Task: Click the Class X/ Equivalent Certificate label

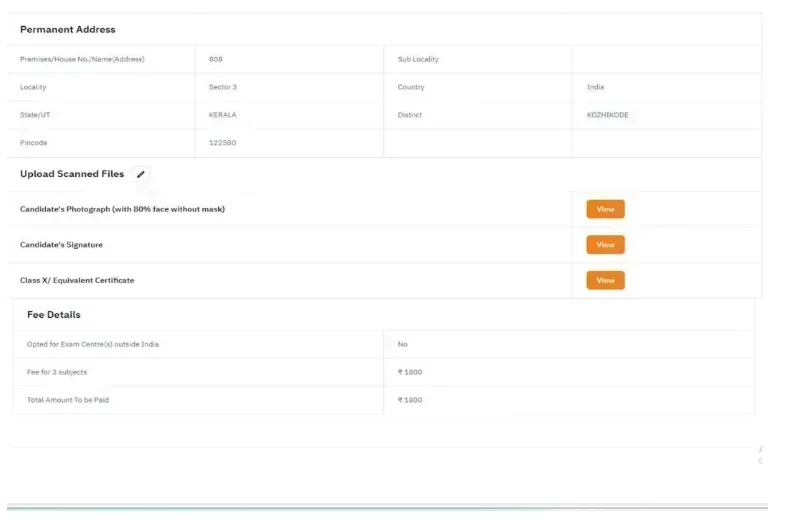Action: click(77, 280)
